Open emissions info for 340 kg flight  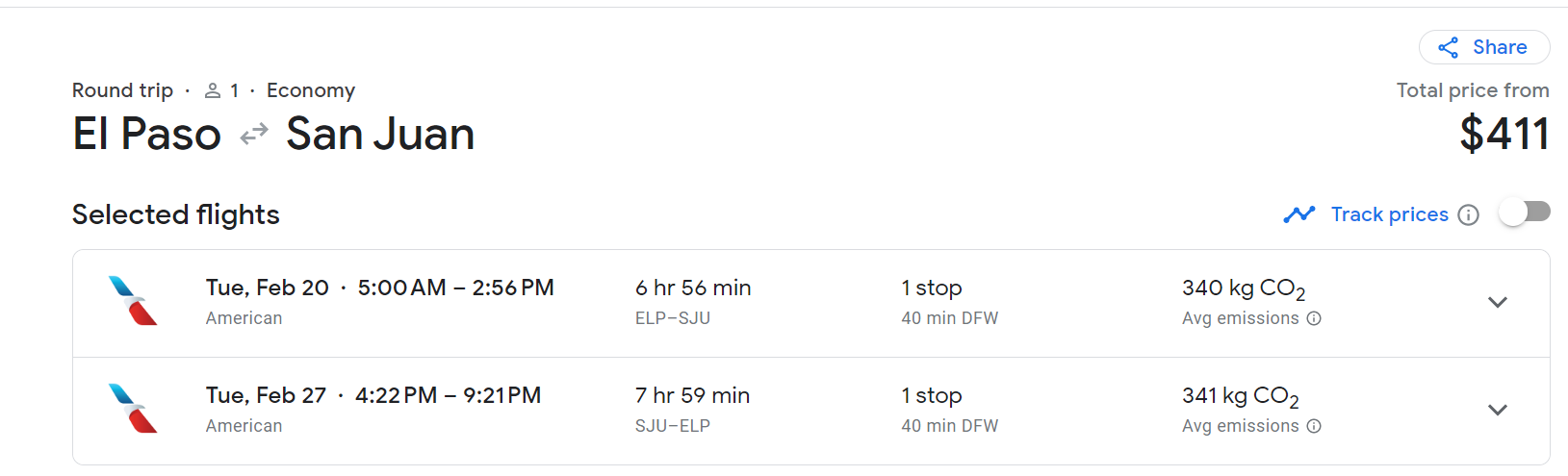1314,318
